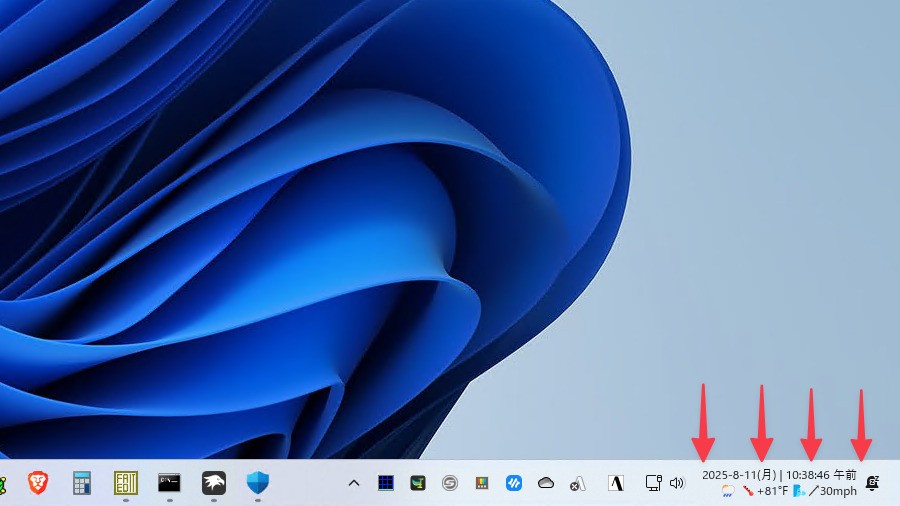Click the OneDrive cloud tray icon
Screen dimensions: 900x506
pyautogui.click(x=546, y=483)
